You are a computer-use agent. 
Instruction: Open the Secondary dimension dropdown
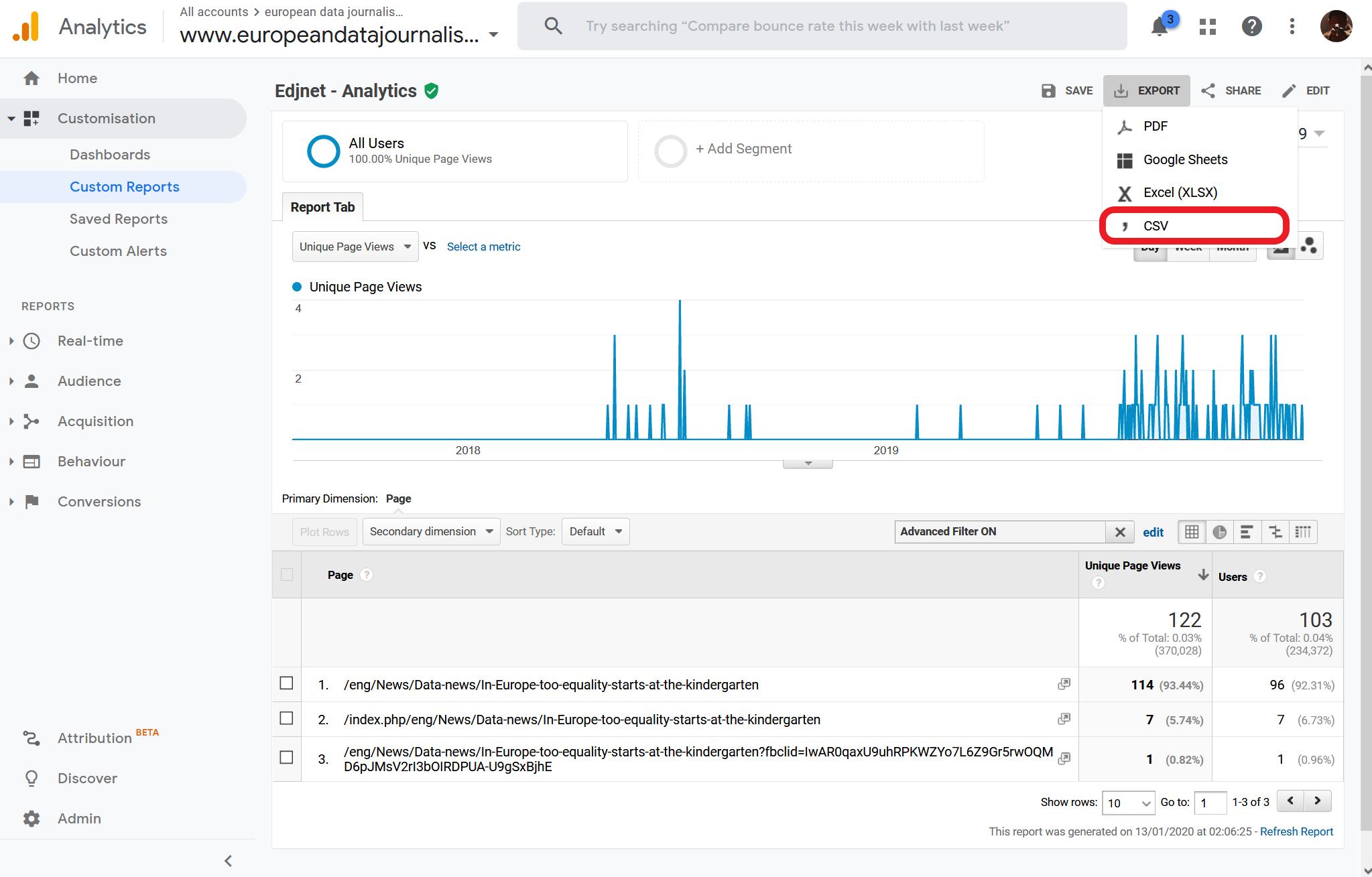(431, 531)
